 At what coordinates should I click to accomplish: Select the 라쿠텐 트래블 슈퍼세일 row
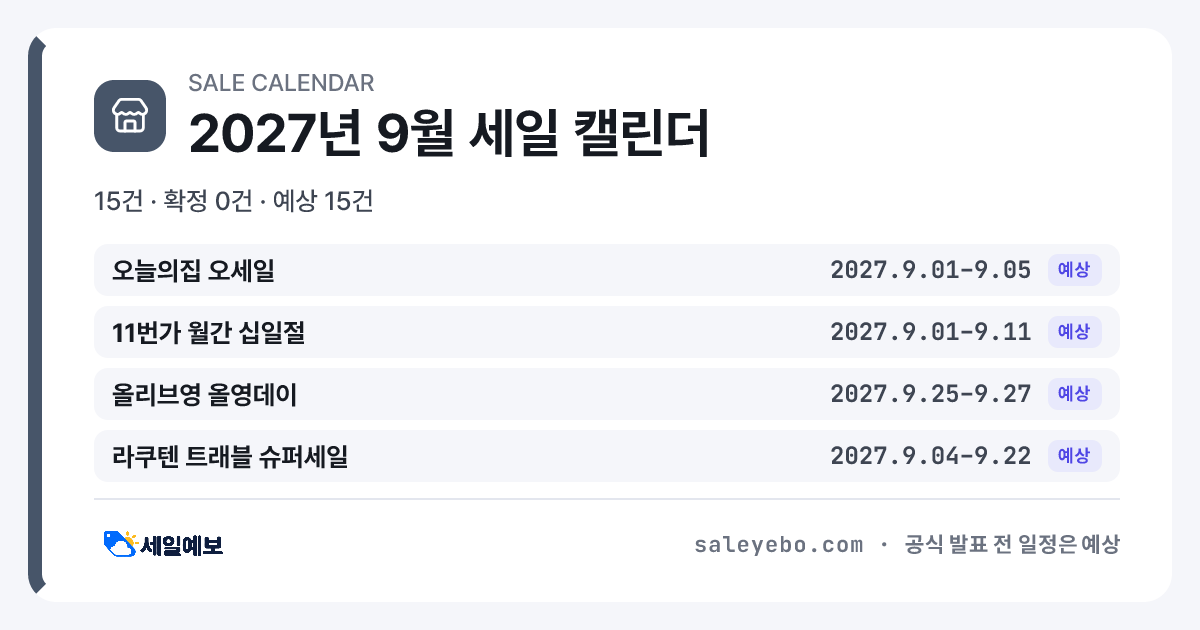pyautogui.click(x=607, y=456)
